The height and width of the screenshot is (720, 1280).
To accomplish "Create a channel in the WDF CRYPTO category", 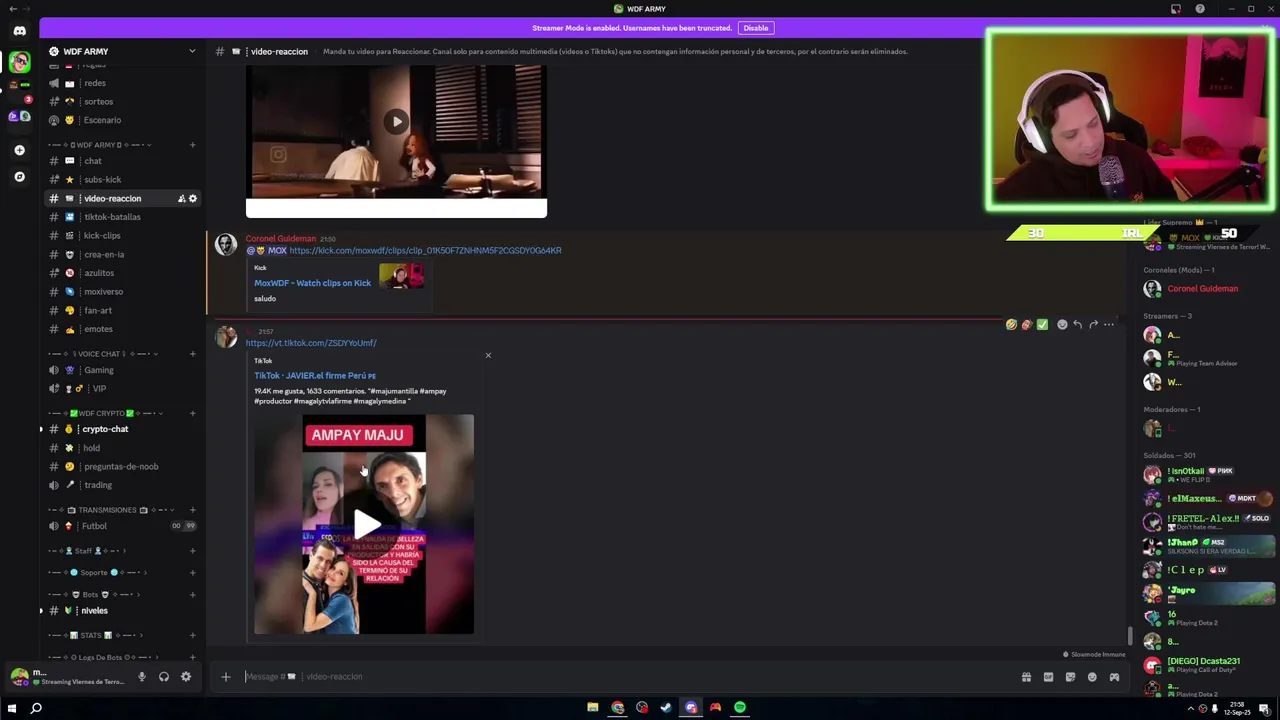I will pyautogui.click(x=192, y=413).
